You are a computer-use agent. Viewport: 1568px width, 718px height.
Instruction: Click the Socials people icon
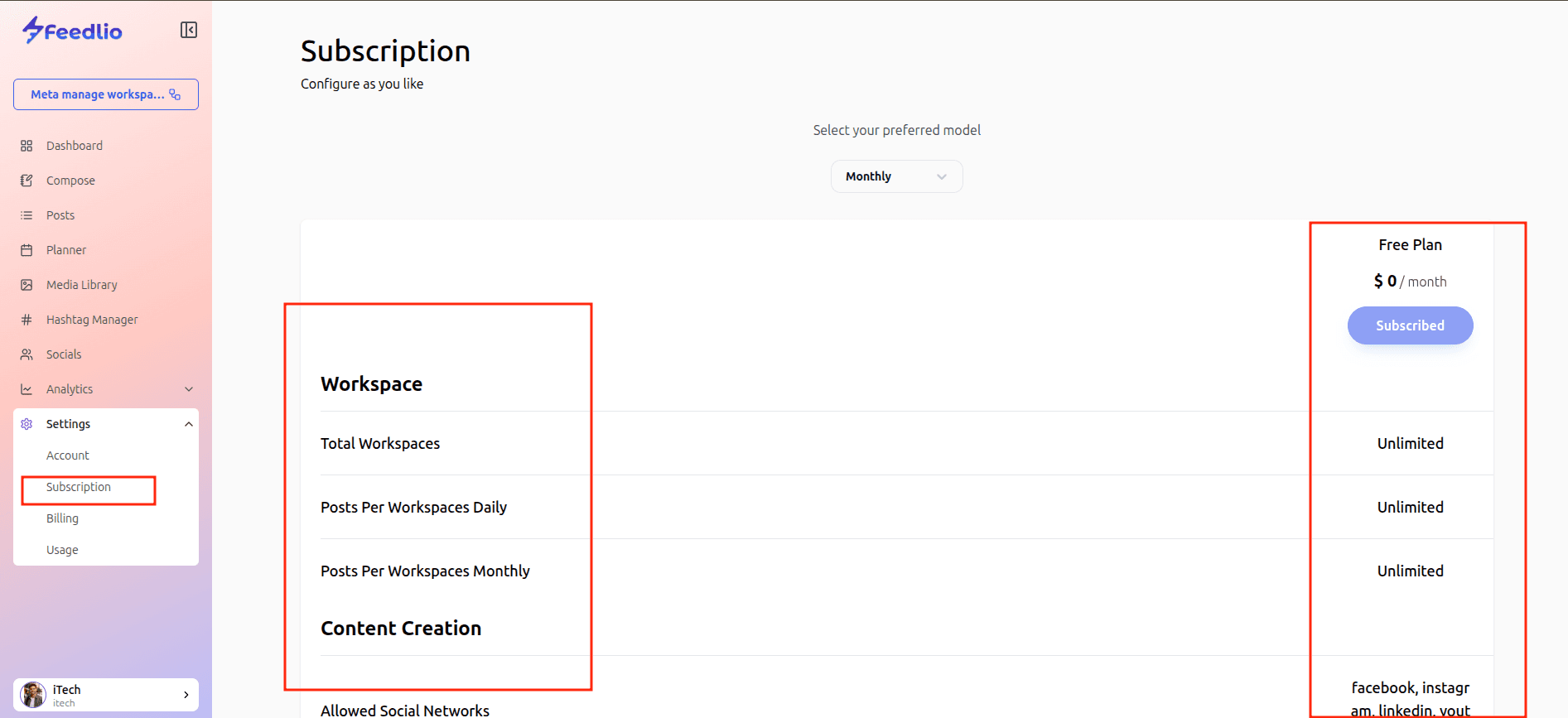pyautogui.click(x=27, y=354)
